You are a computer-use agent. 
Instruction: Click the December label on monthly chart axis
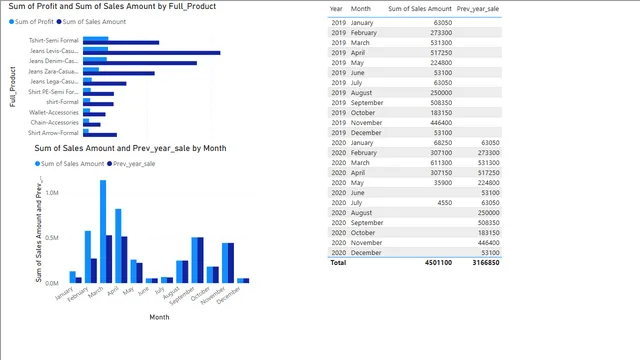(x=229, y=295)
